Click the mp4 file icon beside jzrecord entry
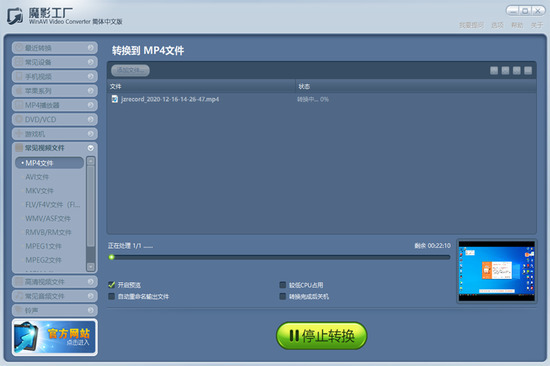 [x=115, y=99]
